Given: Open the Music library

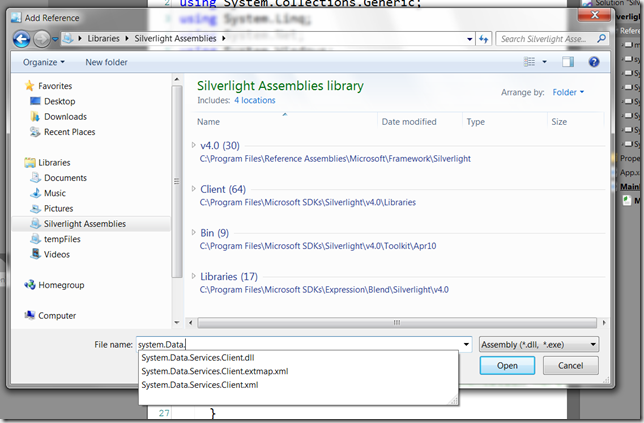Looking at the screenshot, I should pos(55,193).
